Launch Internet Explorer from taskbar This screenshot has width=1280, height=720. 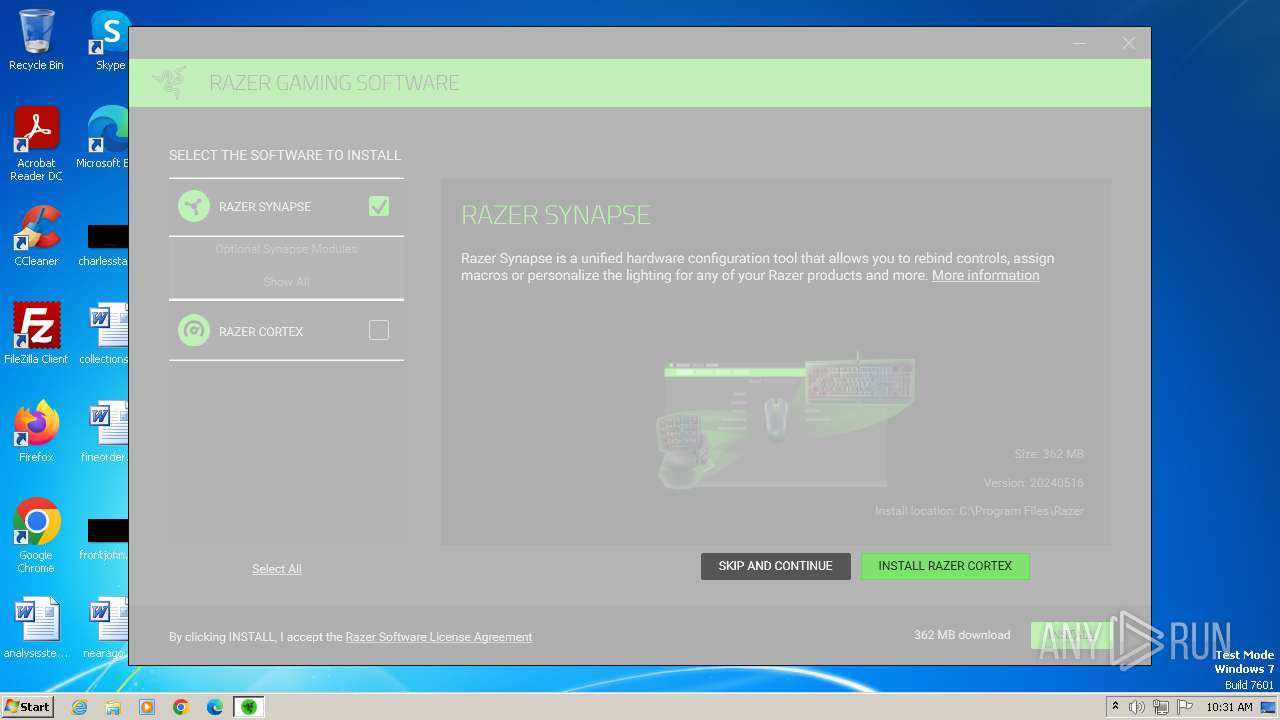coord(79,707)
